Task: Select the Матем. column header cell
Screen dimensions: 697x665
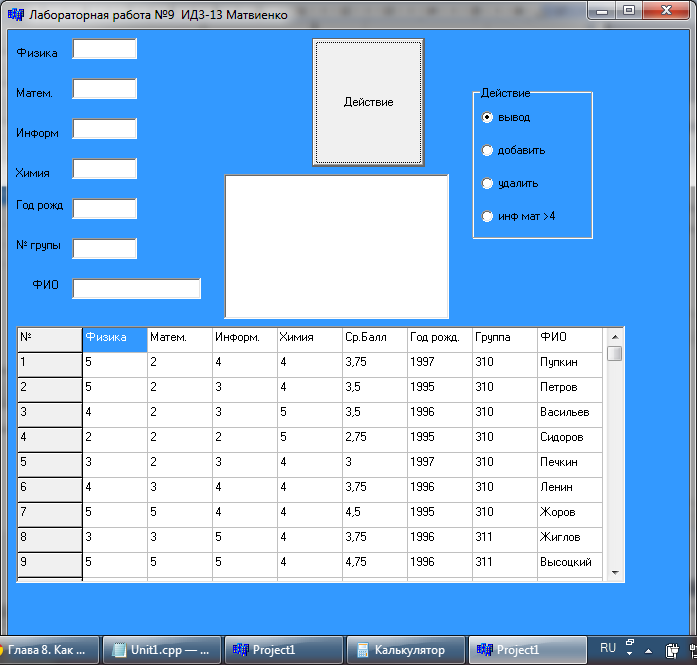Action: coord(180,340)
